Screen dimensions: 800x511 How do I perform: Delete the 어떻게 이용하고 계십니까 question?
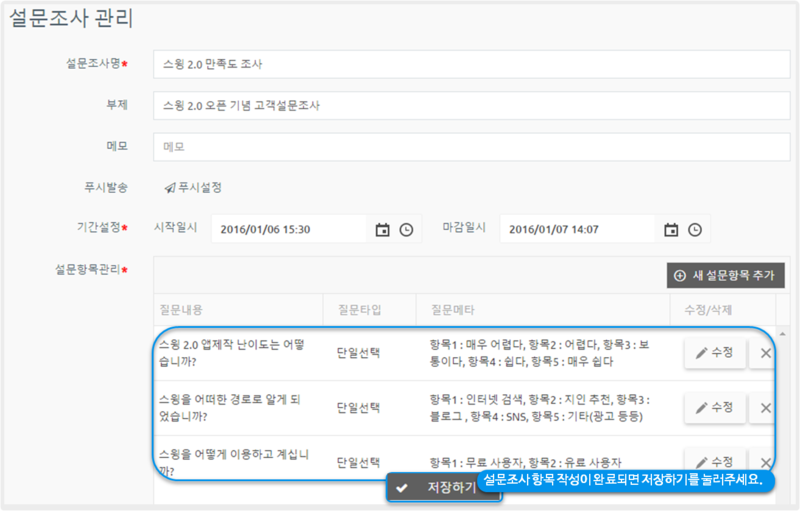765,462
